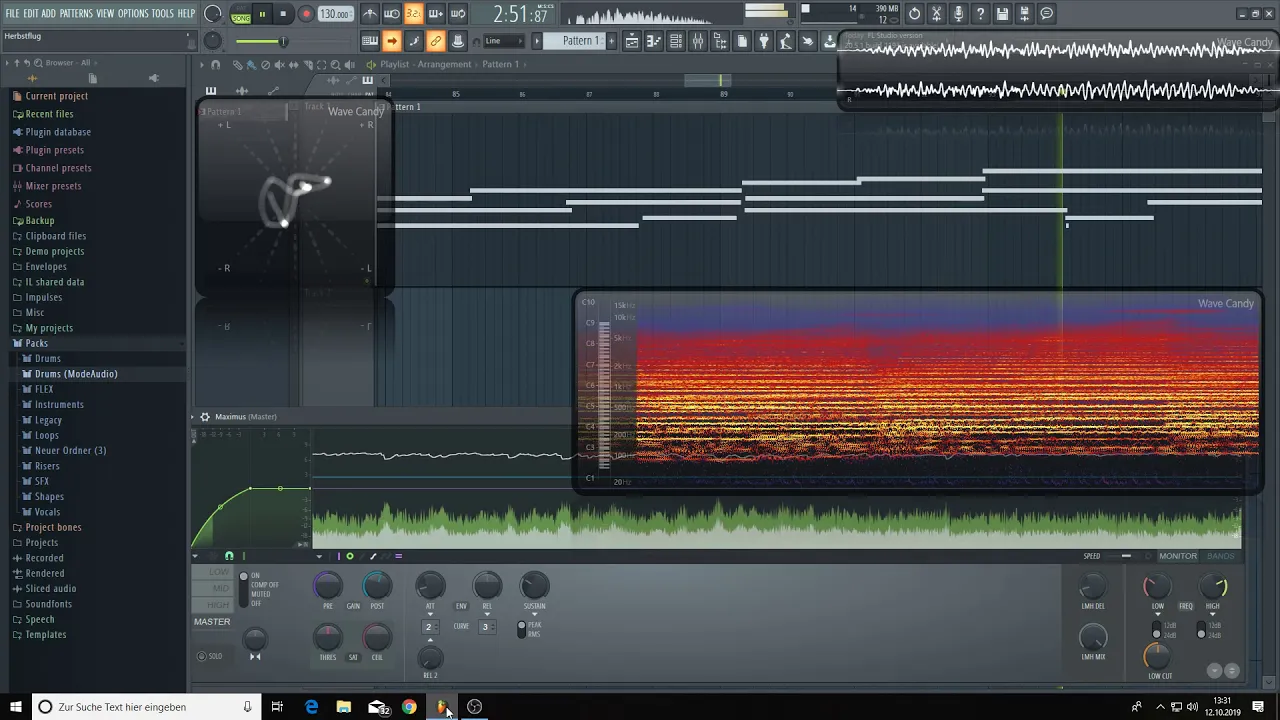
Task: Open the FILE menu
Action: pos(12,13)
